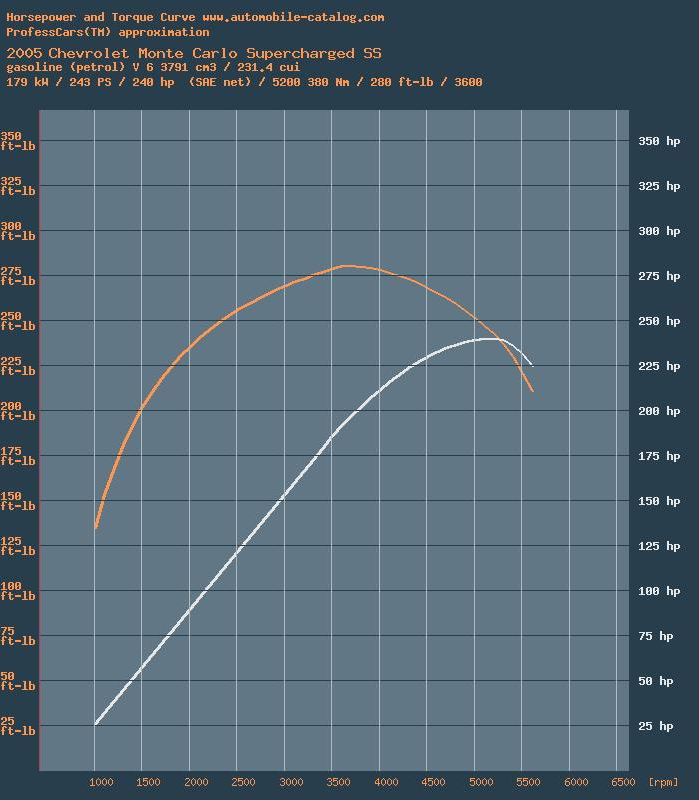Screen dimensions: 699x800
Task: Click the 25 hp right axis label
Action: coord(659,726)
